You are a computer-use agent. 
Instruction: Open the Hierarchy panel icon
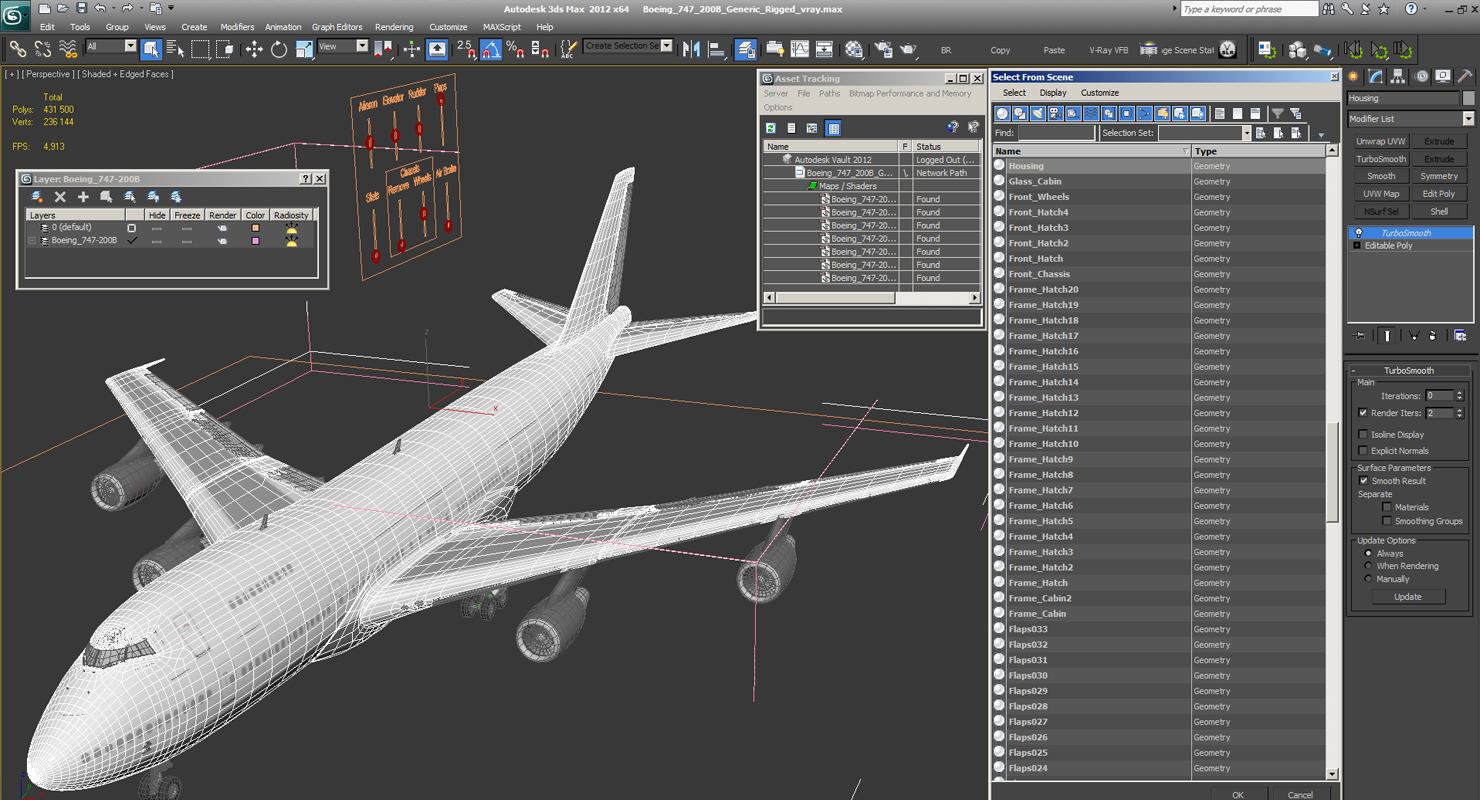(x=1398, y=76)
